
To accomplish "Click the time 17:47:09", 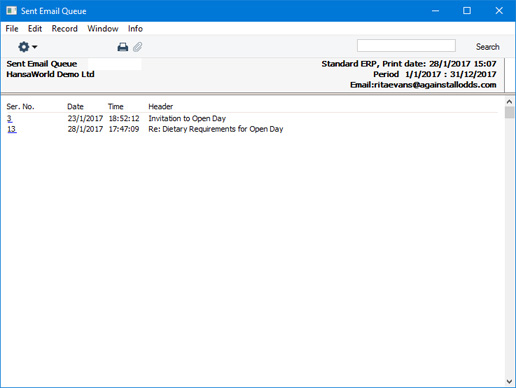I will coord(124,129).
